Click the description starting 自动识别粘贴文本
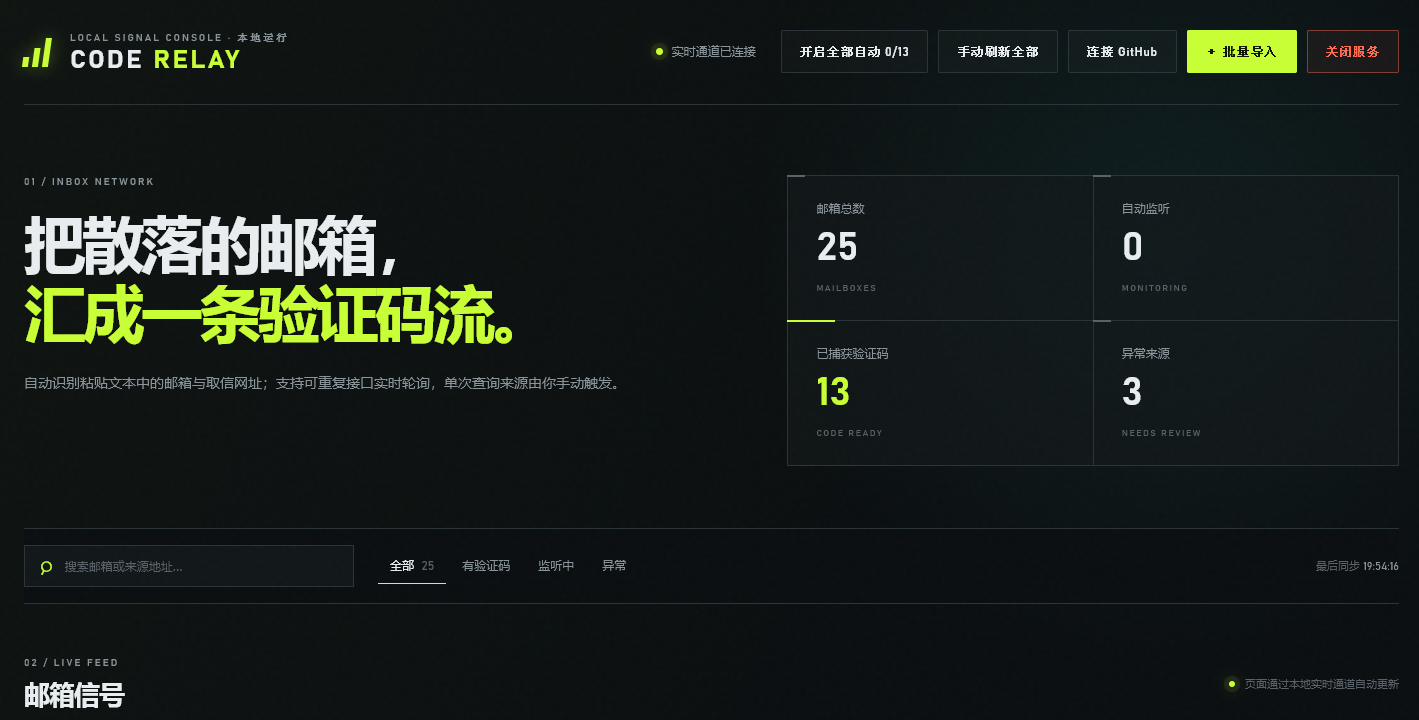 [x=322, y=383]
